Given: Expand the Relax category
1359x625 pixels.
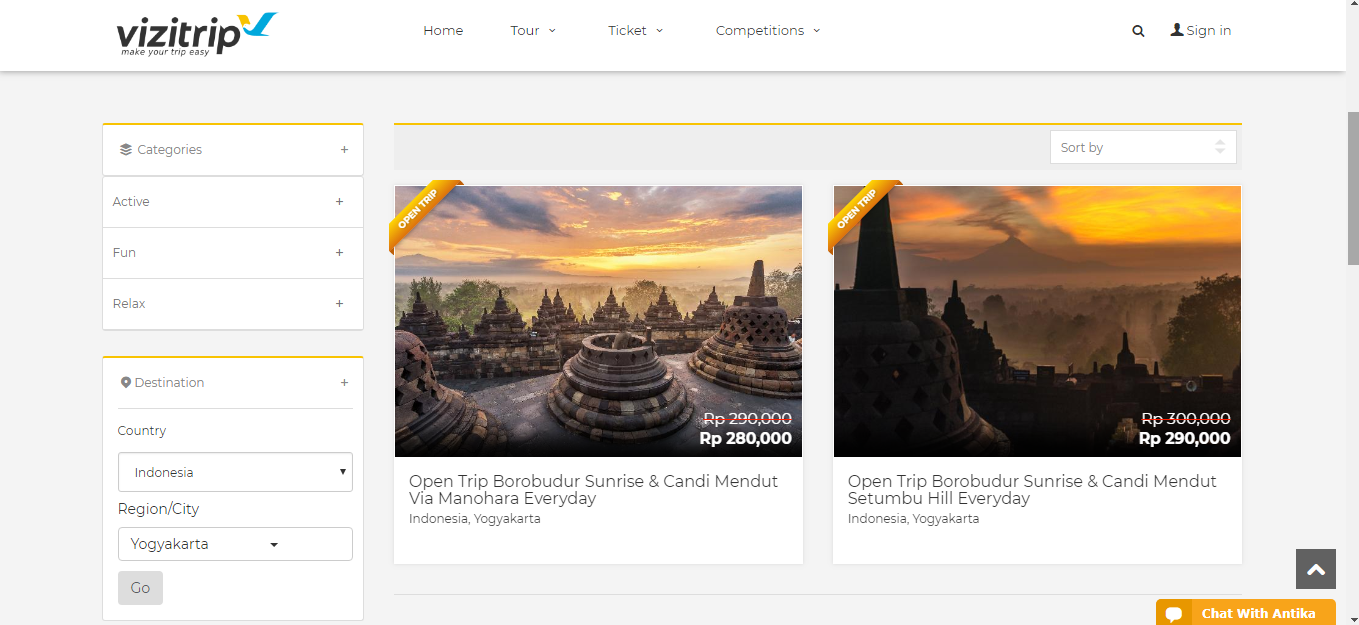Looking at the screenshot, I should pyautogui.click(x=339, y=304).
